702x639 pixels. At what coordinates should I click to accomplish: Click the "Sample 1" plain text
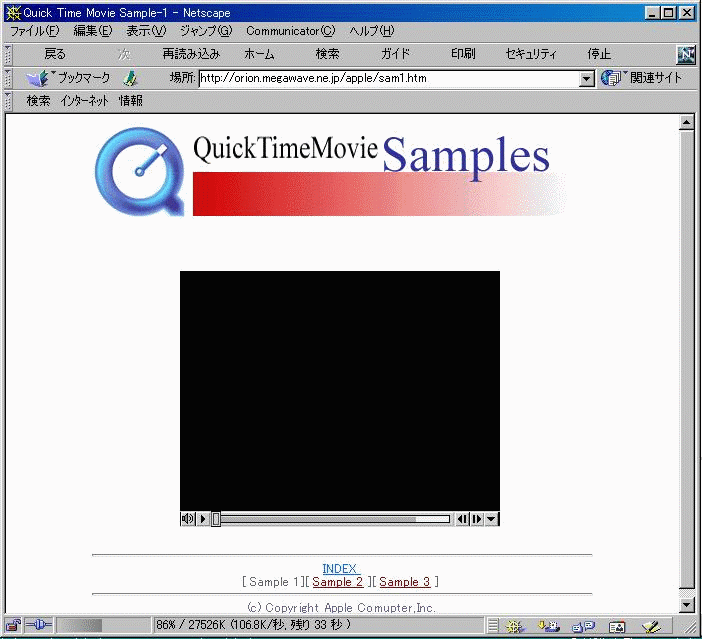274,582
